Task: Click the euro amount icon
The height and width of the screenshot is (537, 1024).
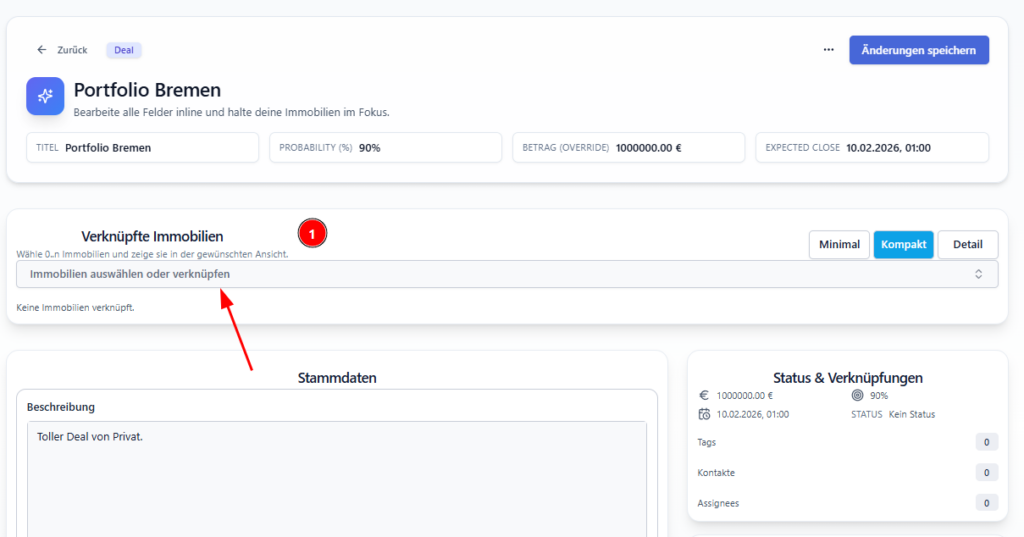Action: (704, 395)
